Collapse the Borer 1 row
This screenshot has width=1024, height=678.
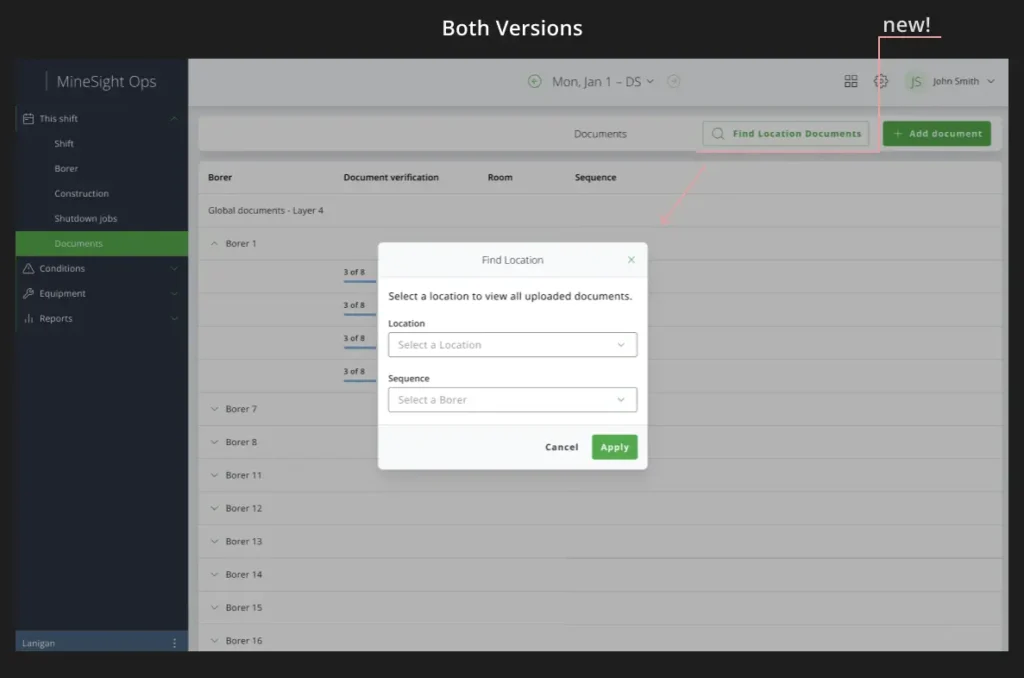pos(214,244)
